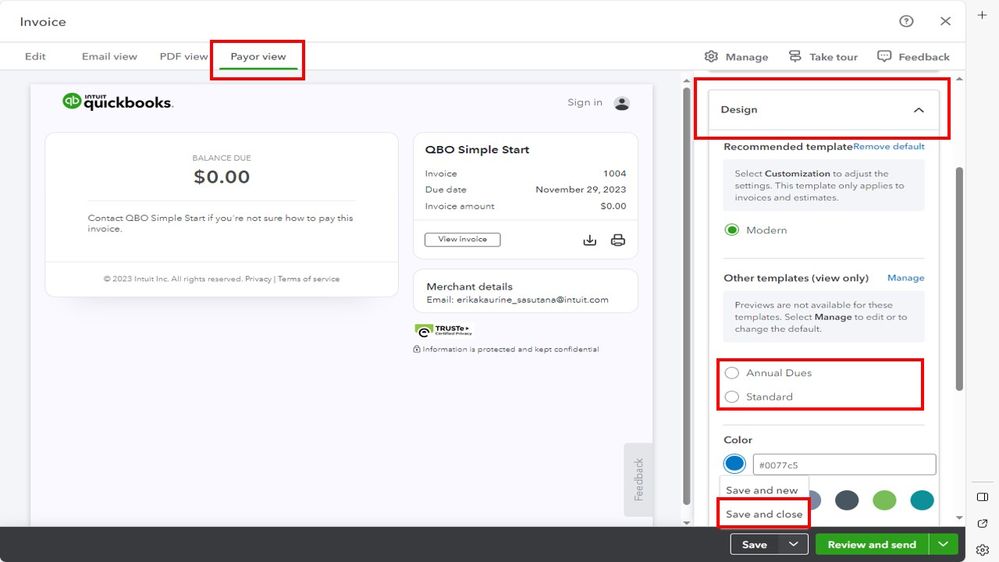Open the help question mark icon

click(906, 21)
